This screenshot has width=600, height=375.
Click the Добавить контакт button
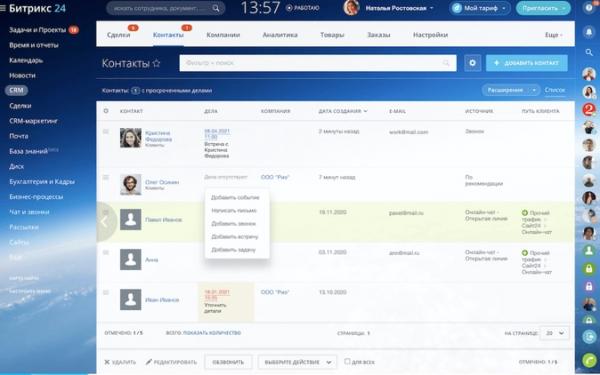527,63
